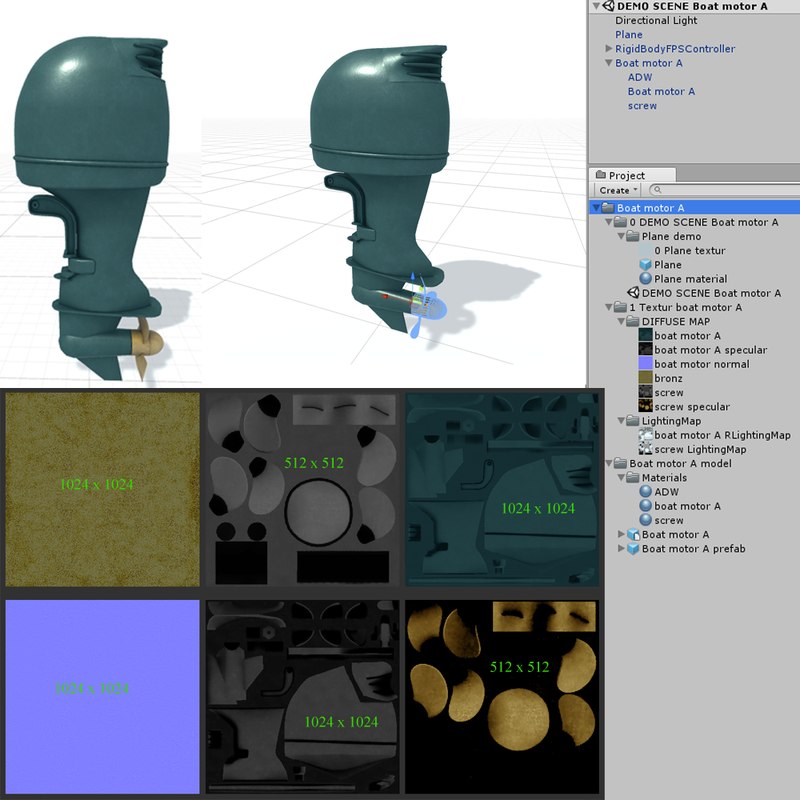Collapse the LightingMap folder
The height and width of the screenshot is (800, 800).
click(x=621, y=421)
